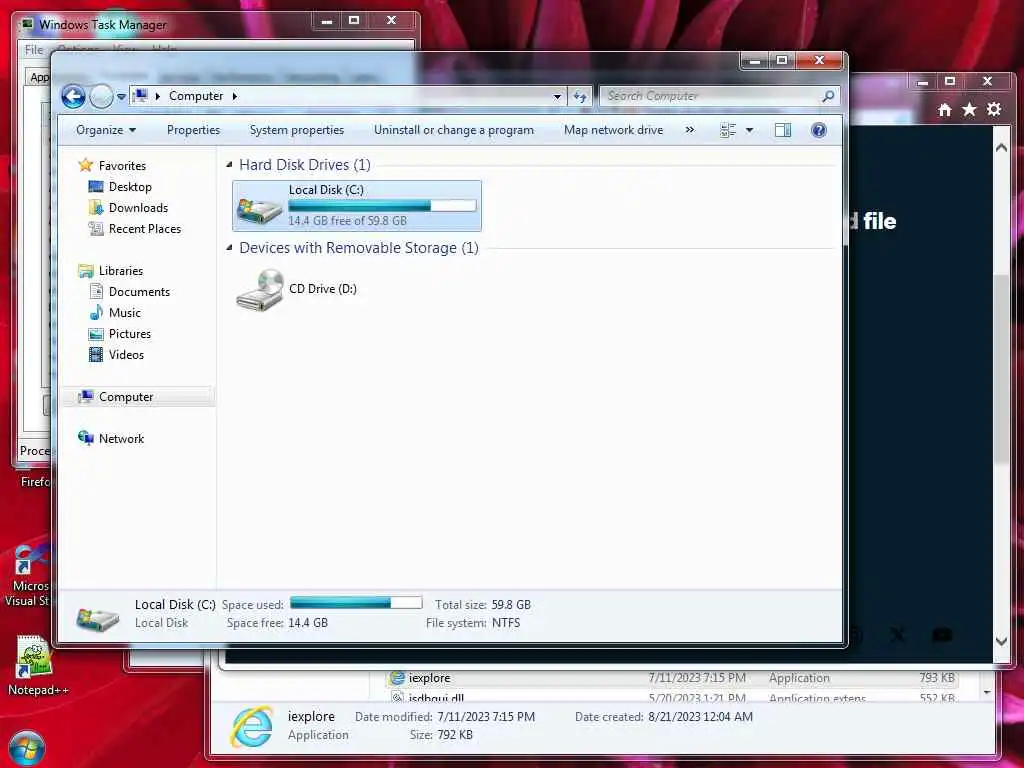The width and height of the screenshot is (1024, 768).
Task: Click the Space used bar in details pane
Action: tap(356, 603)
